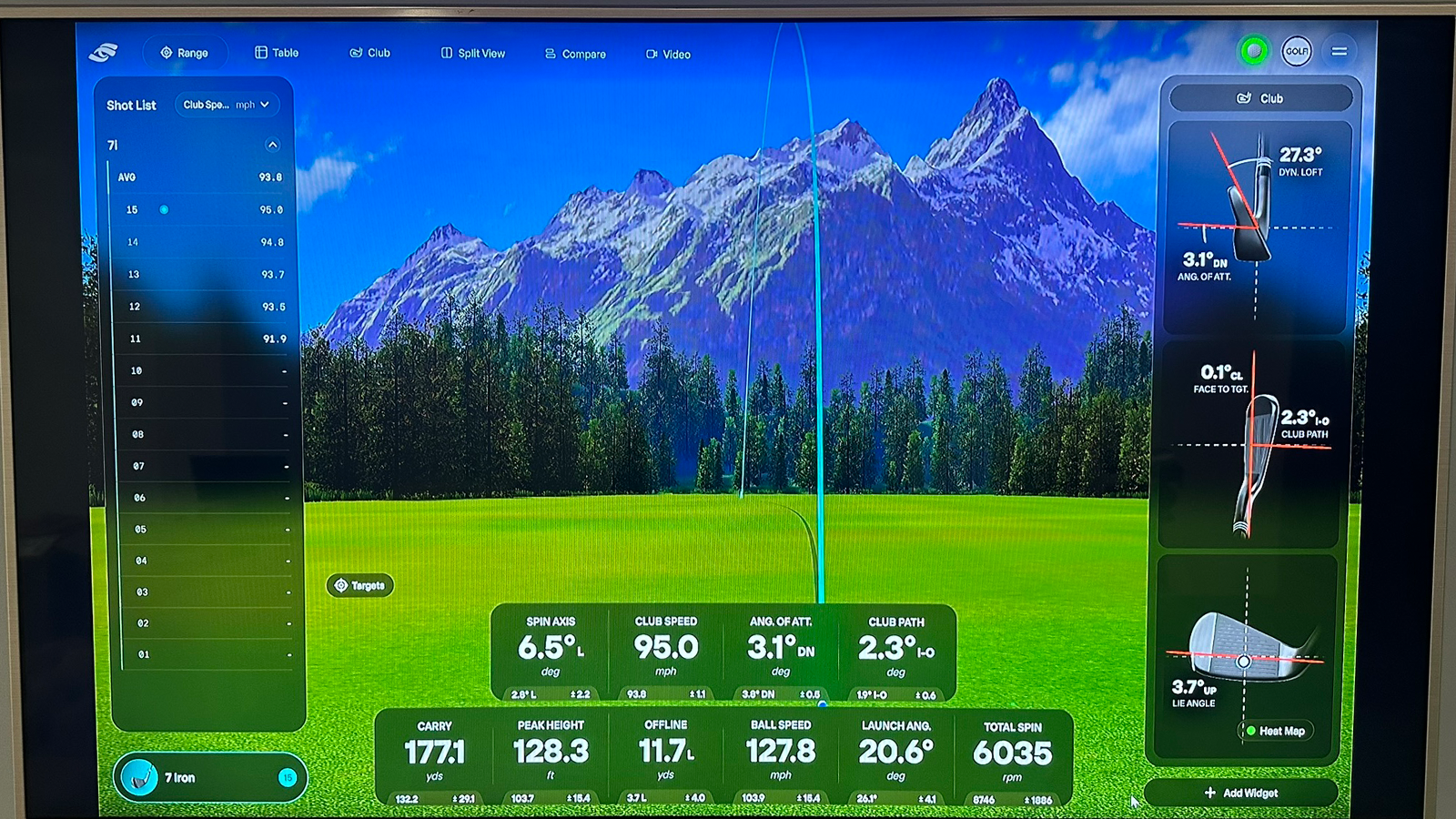Screen dimensions: 1456x819
Task: Select shot 14 with speed 94.8
Action: click(202, 242)
